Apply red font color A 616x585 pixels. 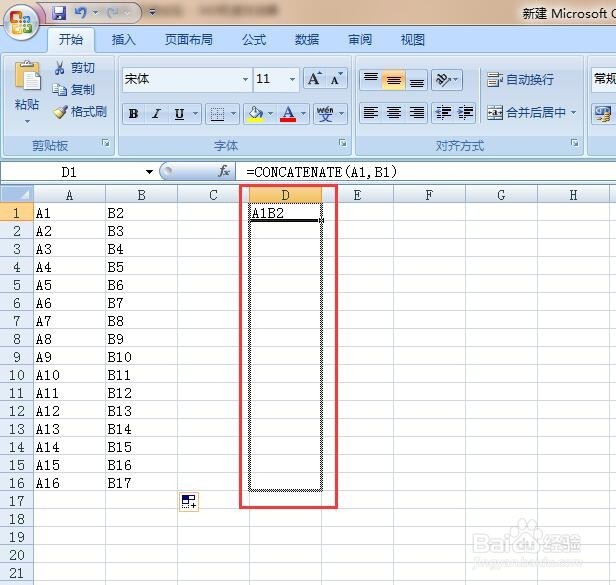coord(288,114)
